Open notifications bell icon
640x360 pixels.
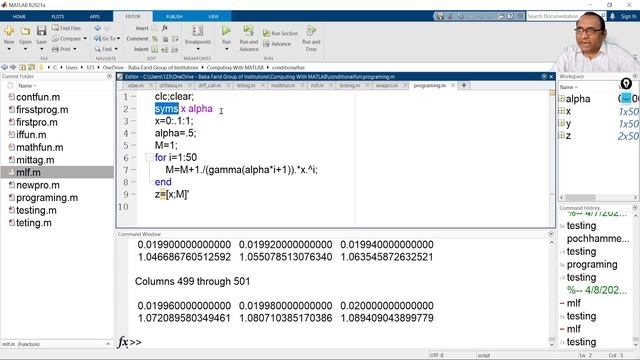click(613, 16)
